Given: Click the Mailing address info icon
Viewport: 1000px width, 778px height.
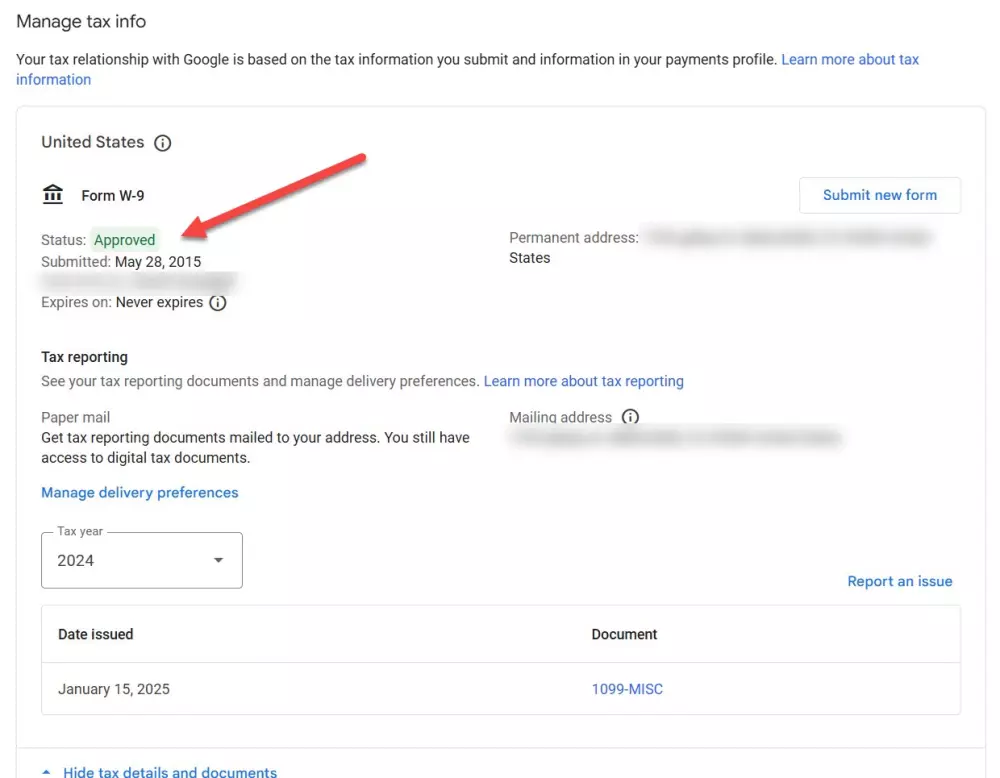Looking at the screenshot, I should (630, 417).
